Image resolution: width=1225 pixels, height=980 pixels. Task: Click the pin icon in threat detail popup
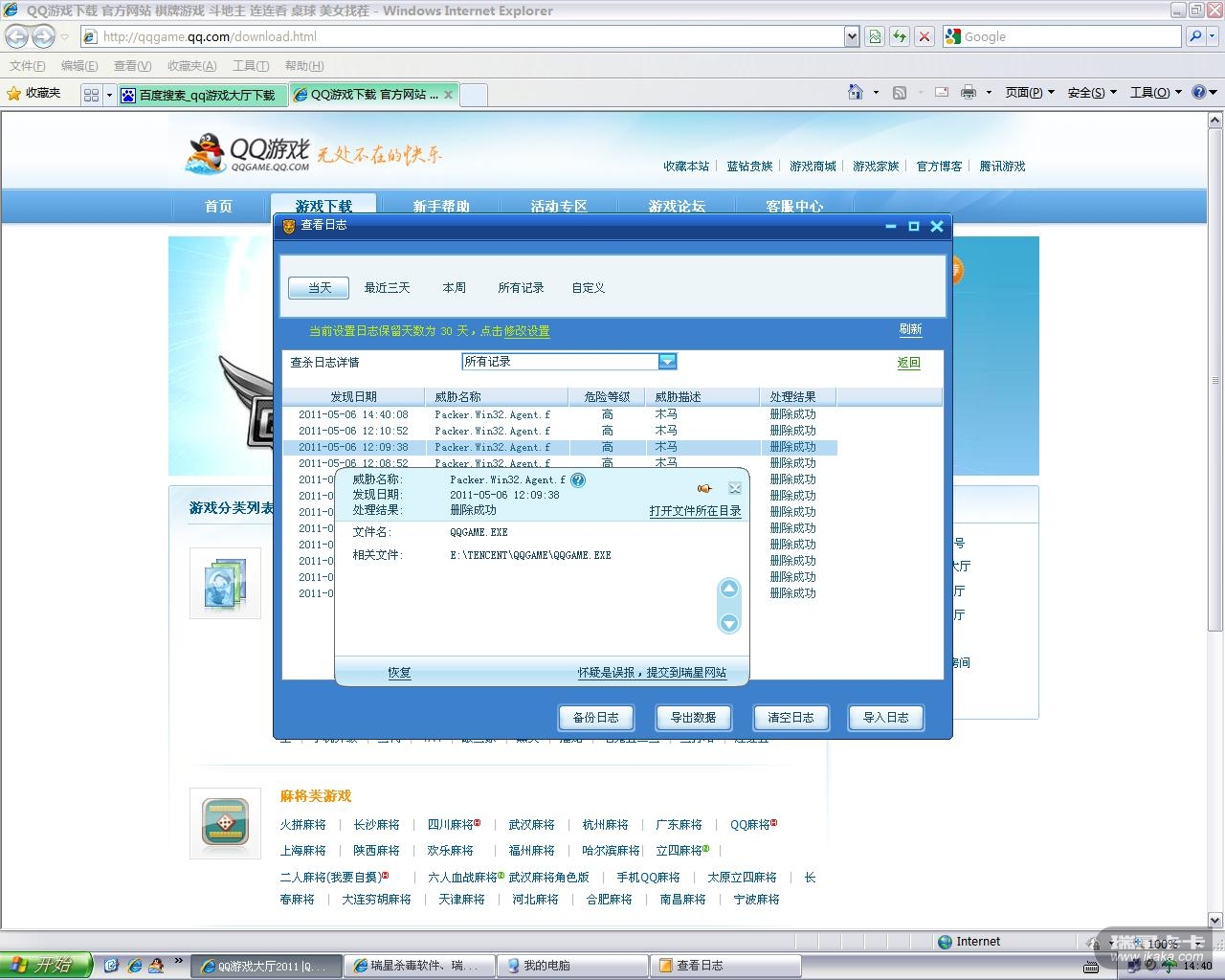click(704, 489)
